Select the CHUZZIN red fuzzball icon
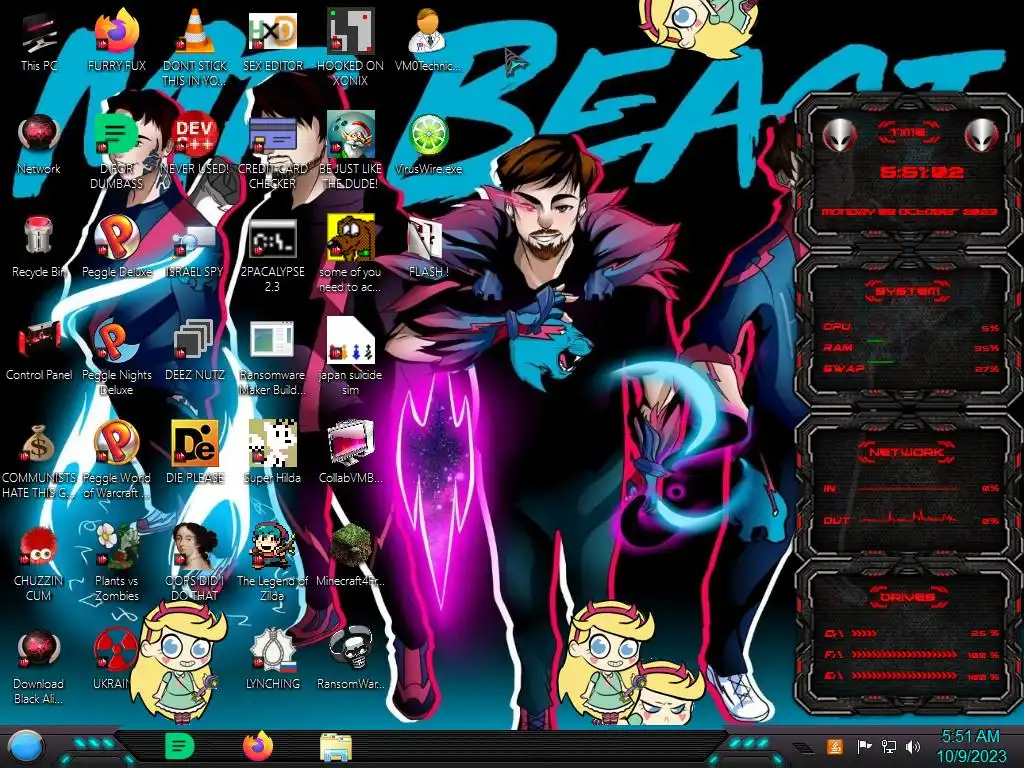 38,547
